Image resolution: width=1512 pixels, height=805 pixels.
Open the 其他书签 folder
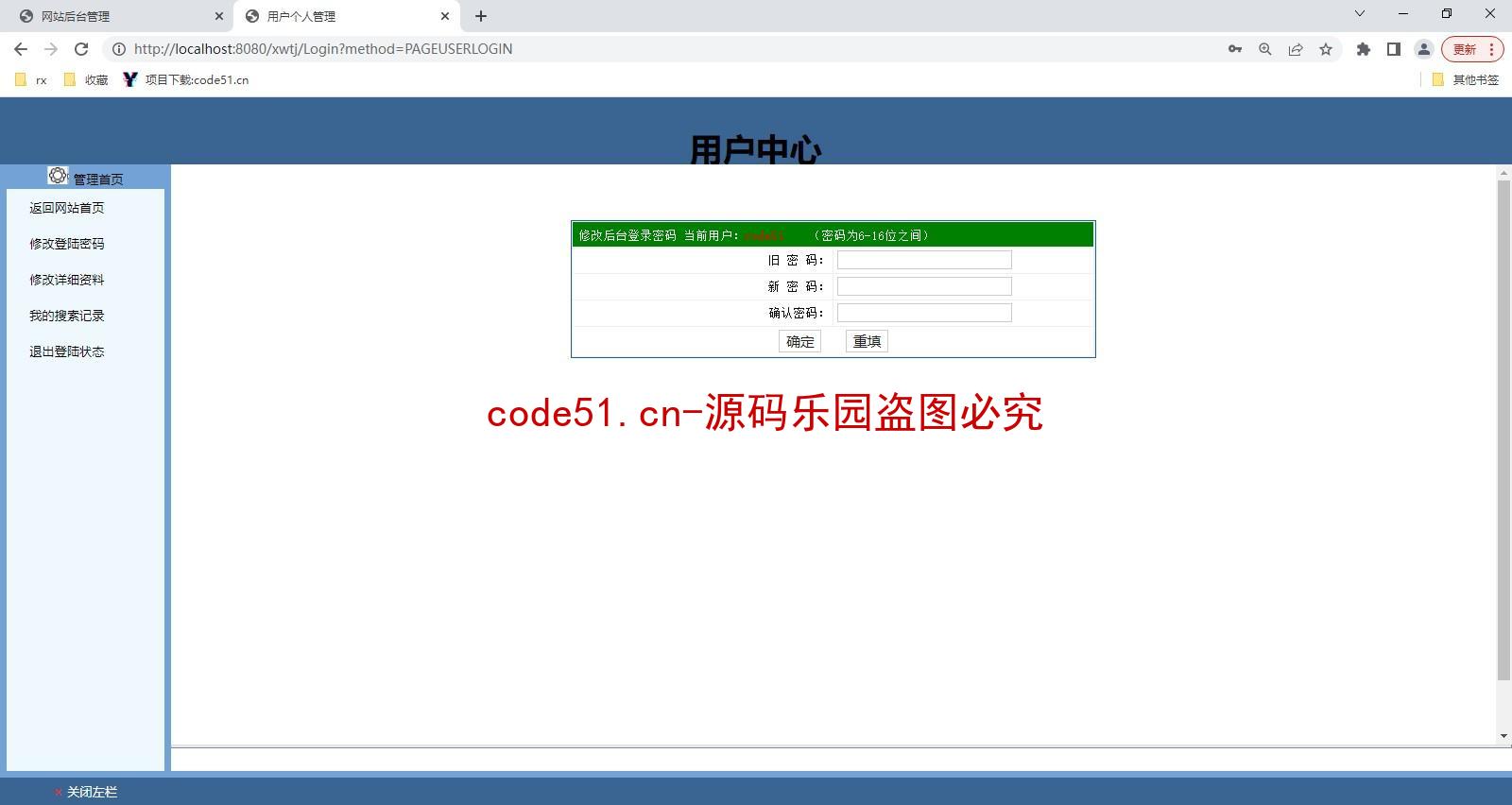pos(1466,80)
